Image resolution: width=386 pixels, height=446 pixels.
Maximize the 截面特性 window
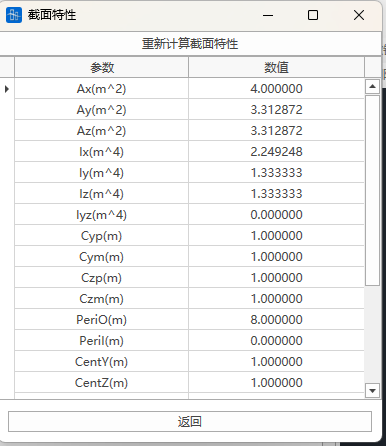(x=313, y=15)
